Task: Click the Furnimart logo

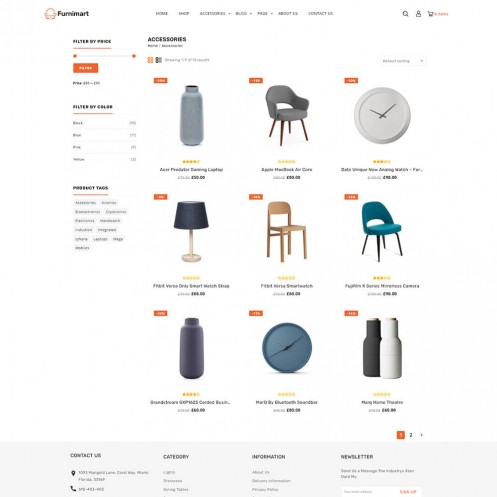Action: (67, 14)
